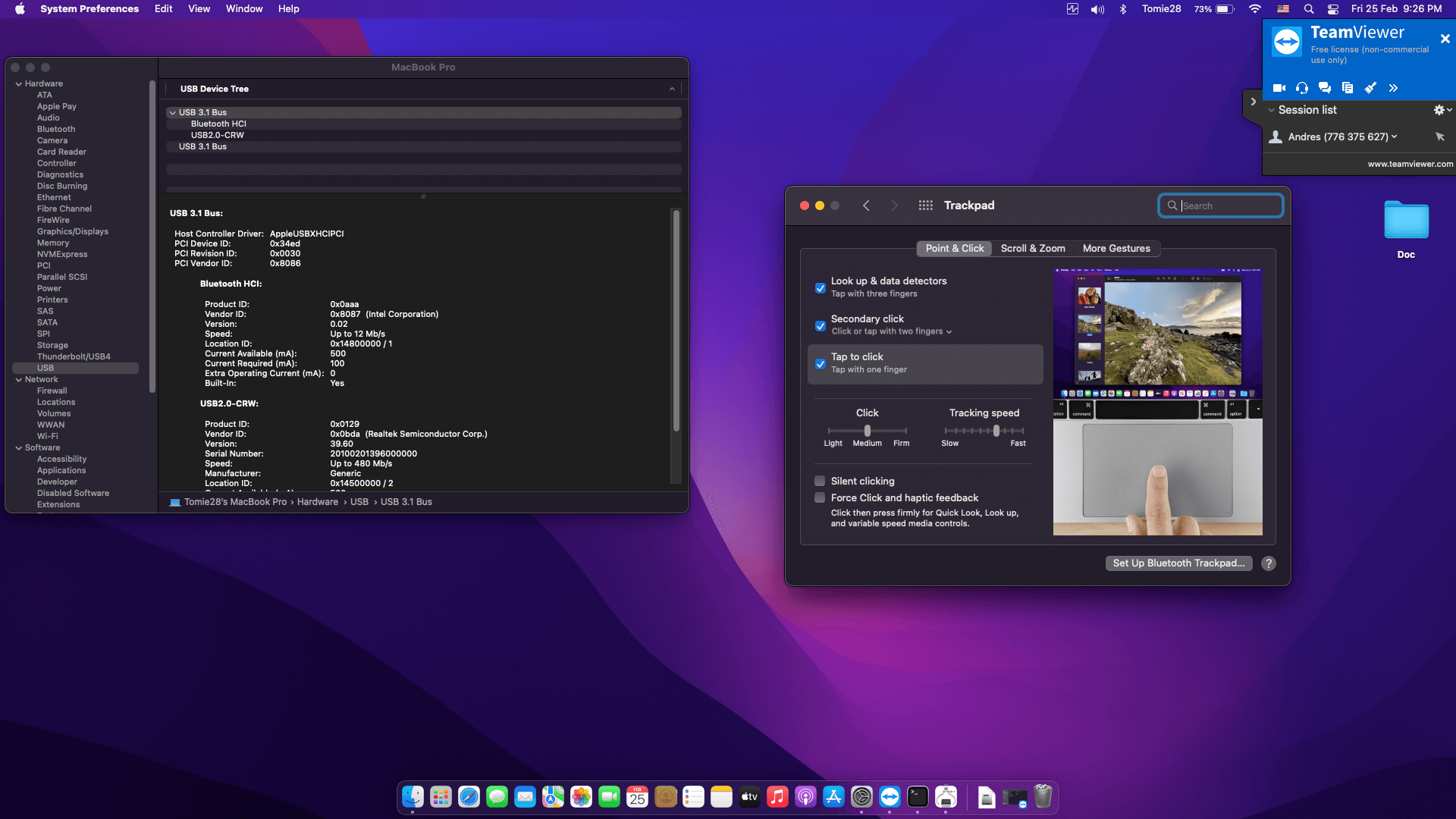
Task: Click the remote cursor icon beside Andres
Action: click(1440, 136)
